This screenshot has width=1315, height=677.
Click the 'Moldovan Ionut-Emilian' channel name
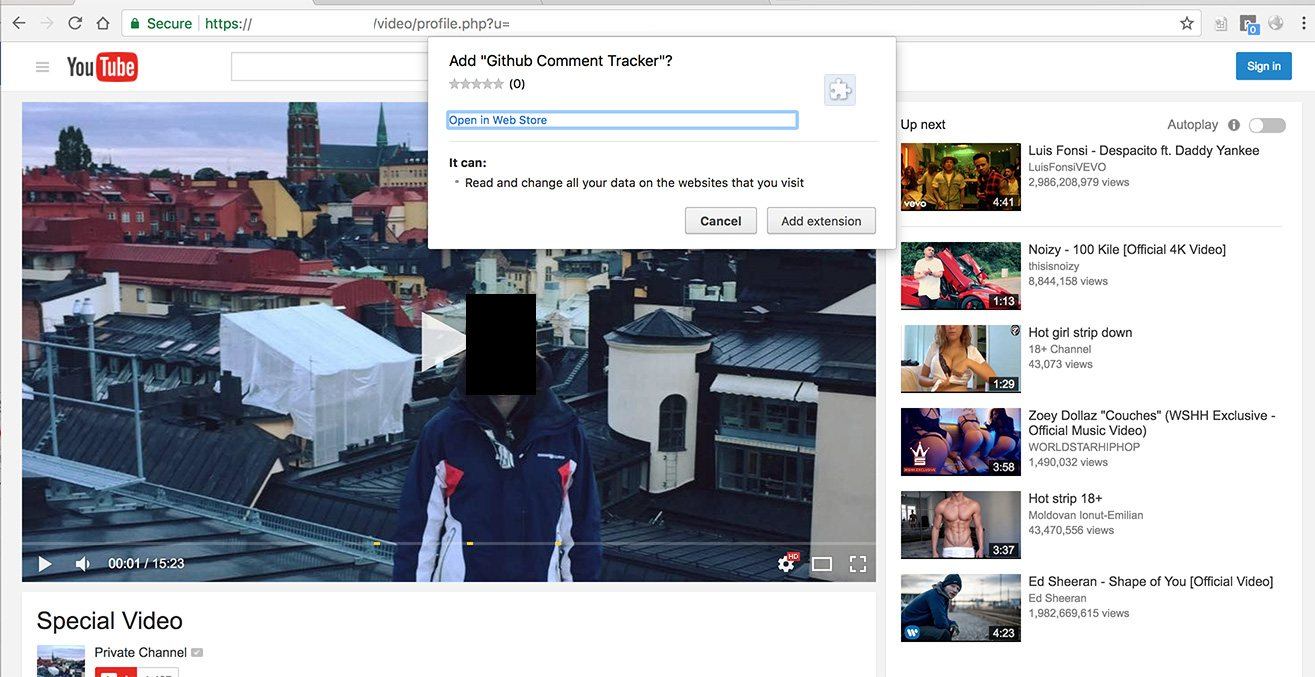point(1086,515)
